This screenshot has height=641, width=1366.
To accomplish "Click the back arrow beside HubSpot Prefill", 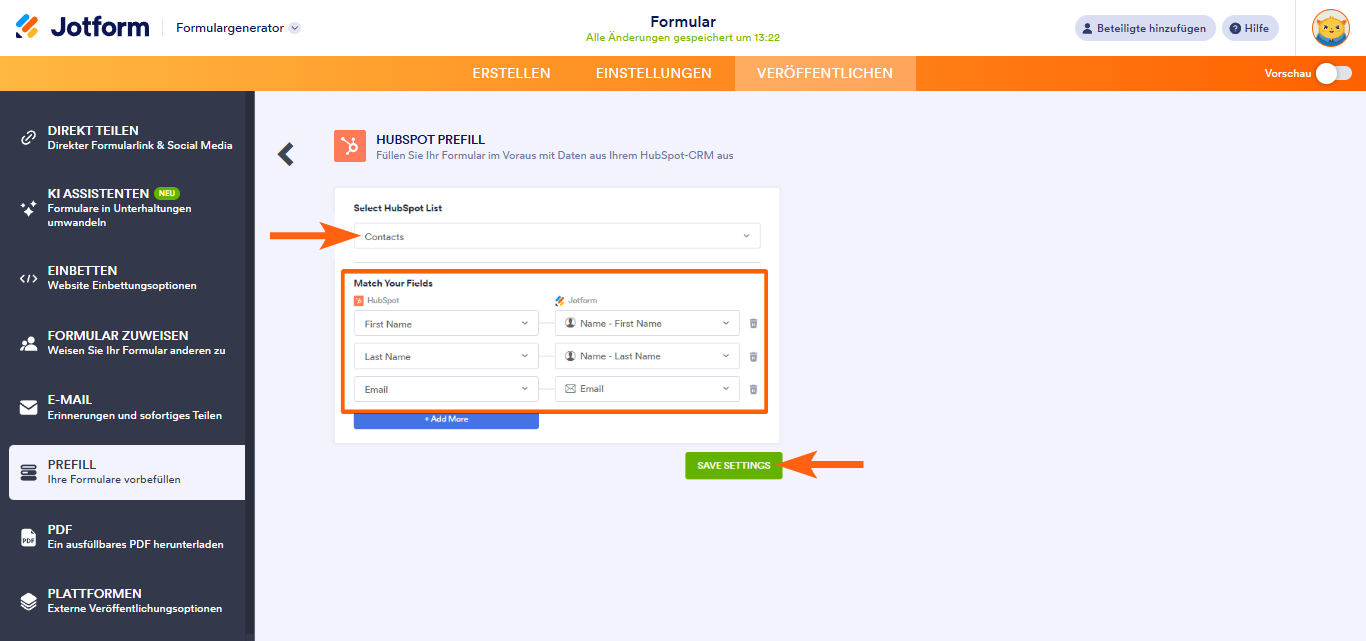I will pos(285,153).
